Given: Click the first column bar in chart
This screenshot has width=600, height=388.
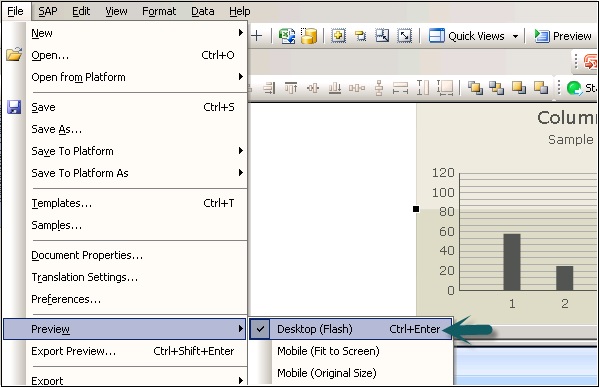Looking at the screenshot, I should [x=512, y=262].
